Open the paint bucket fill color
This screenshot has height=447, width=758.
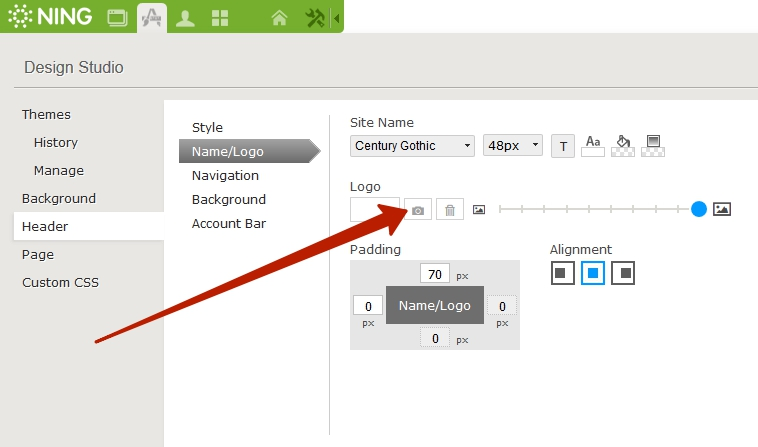pyautogui.click(x=623, y=145)
